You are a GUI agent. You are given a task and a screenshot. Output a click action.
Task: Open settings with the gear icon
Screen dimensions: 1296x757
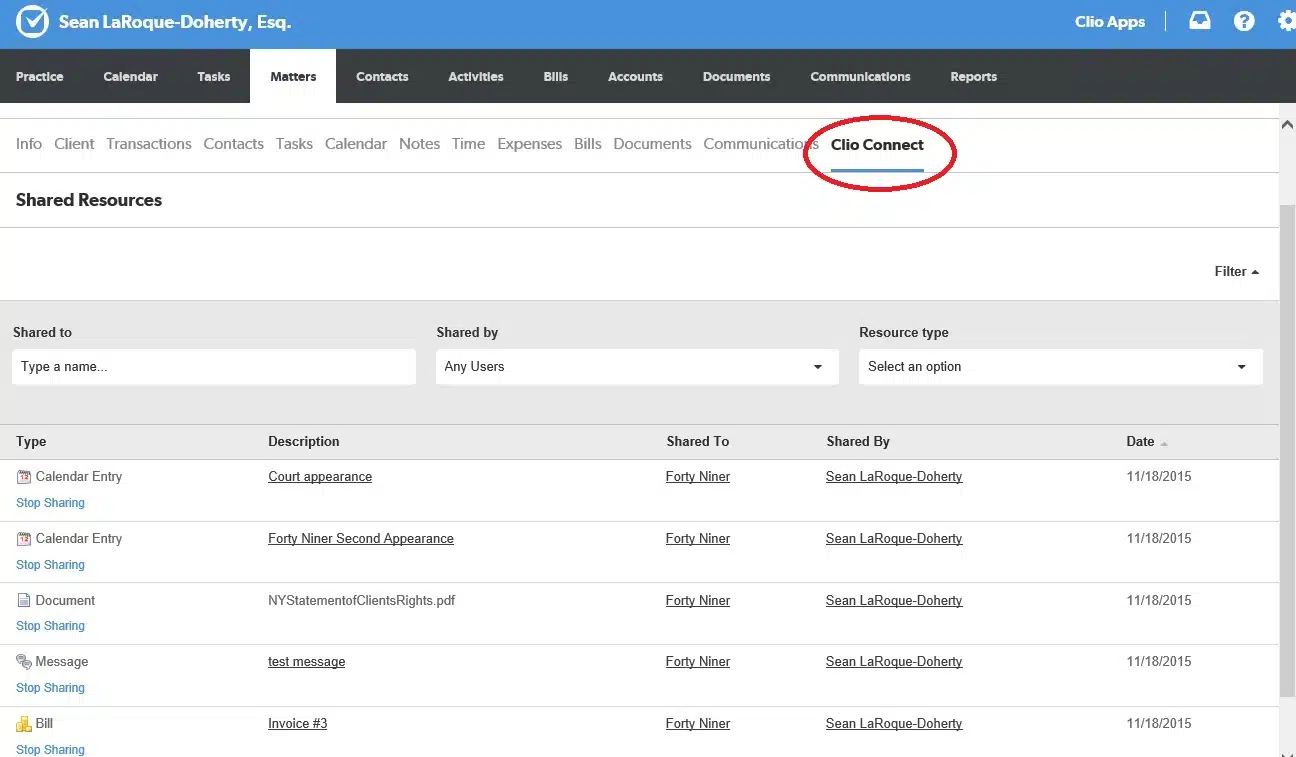pos(1288,20)
